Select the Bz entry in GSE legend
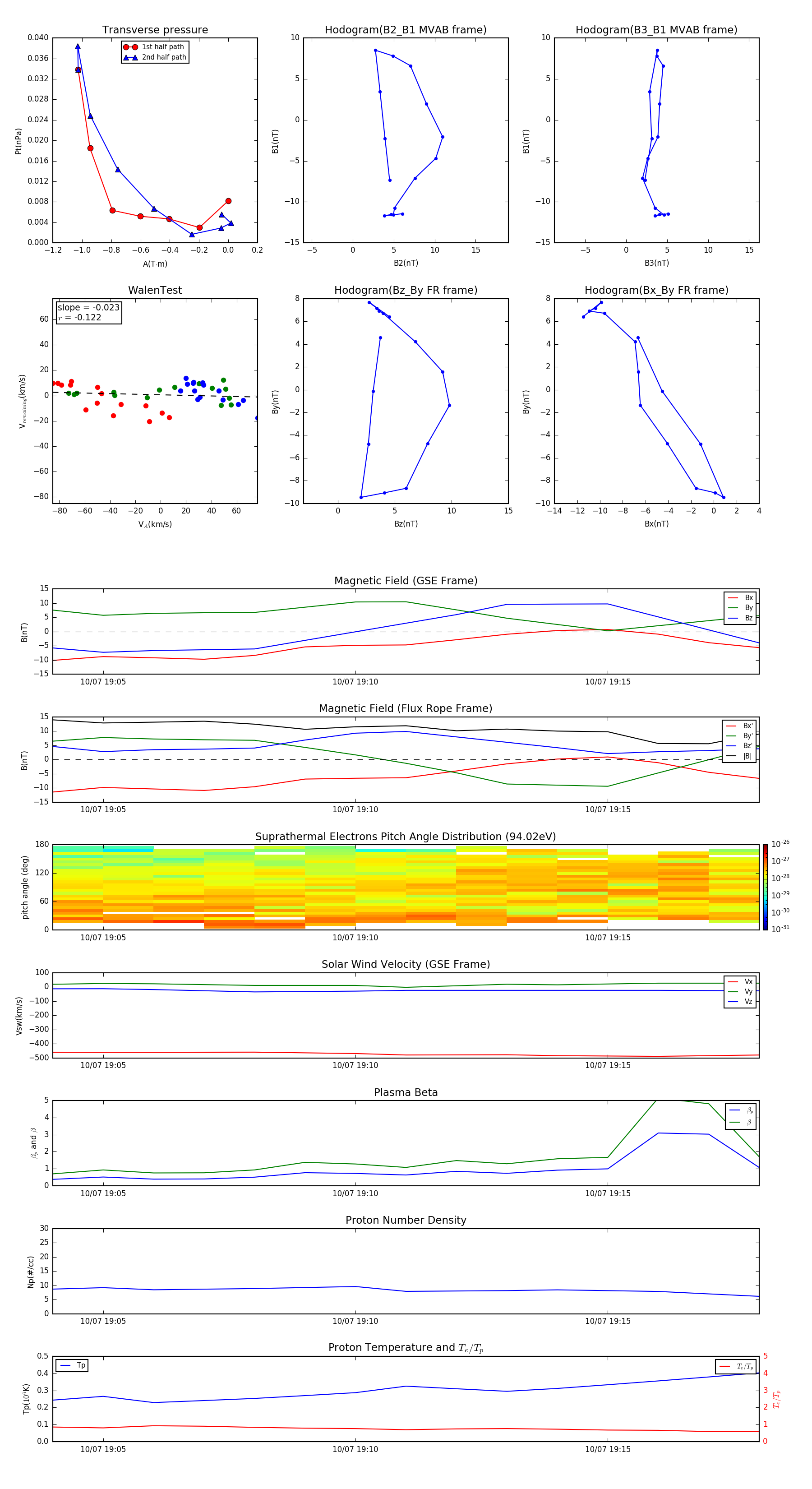 coord(740,619)
